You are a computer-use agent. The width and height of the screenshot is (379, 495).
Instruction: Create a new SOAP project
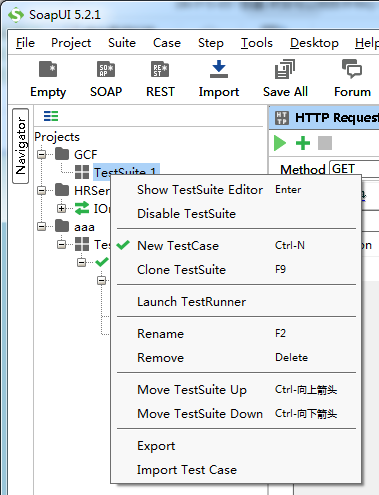106,69
